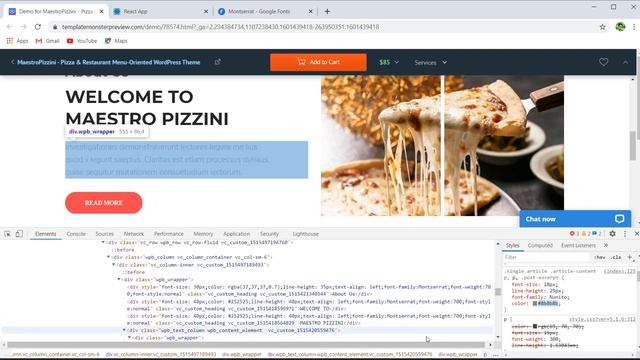The height and width of the screenshot is (360, 640).
Task: Add a new style rule with plus icon
Action: tap(629, 257)
